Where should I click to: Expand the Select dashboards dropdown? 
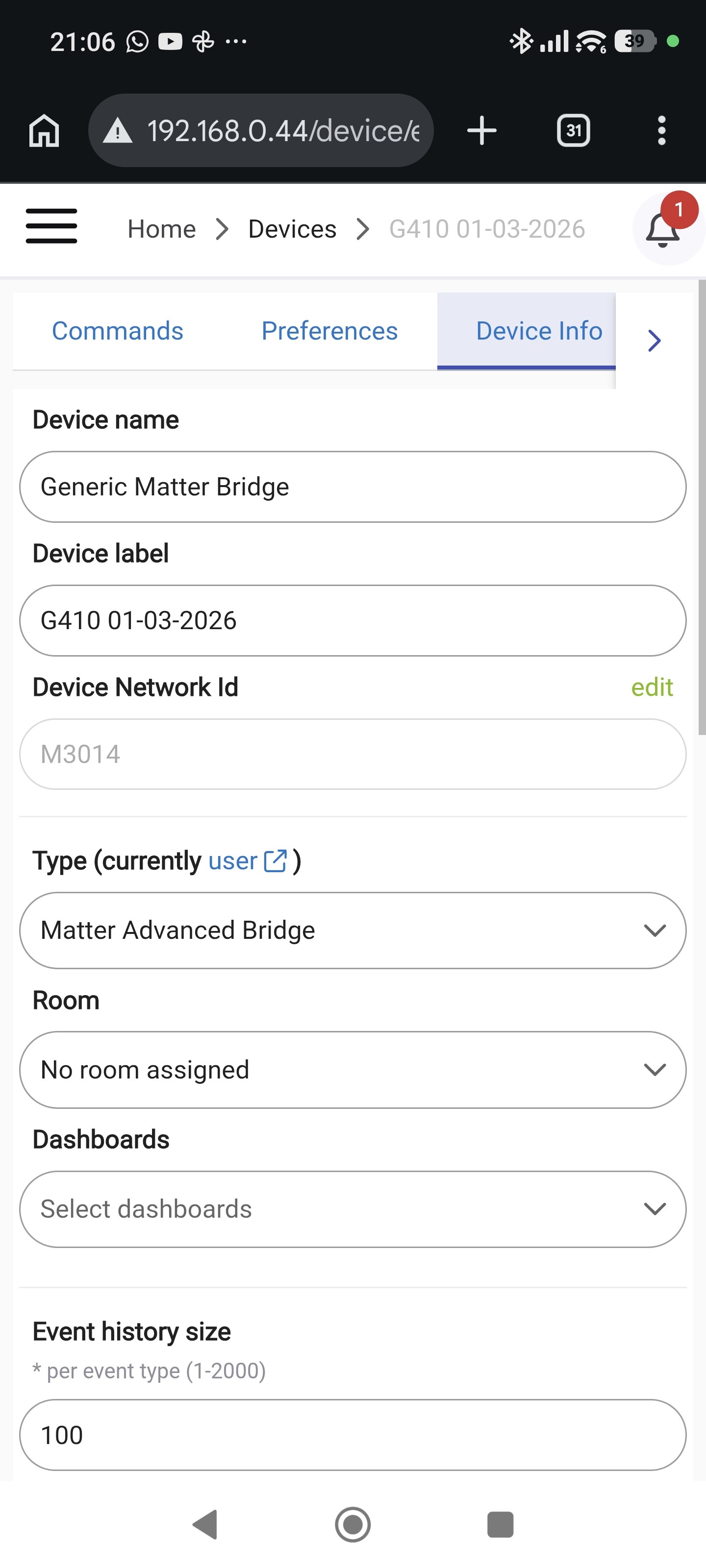(x=353, y=1209)
